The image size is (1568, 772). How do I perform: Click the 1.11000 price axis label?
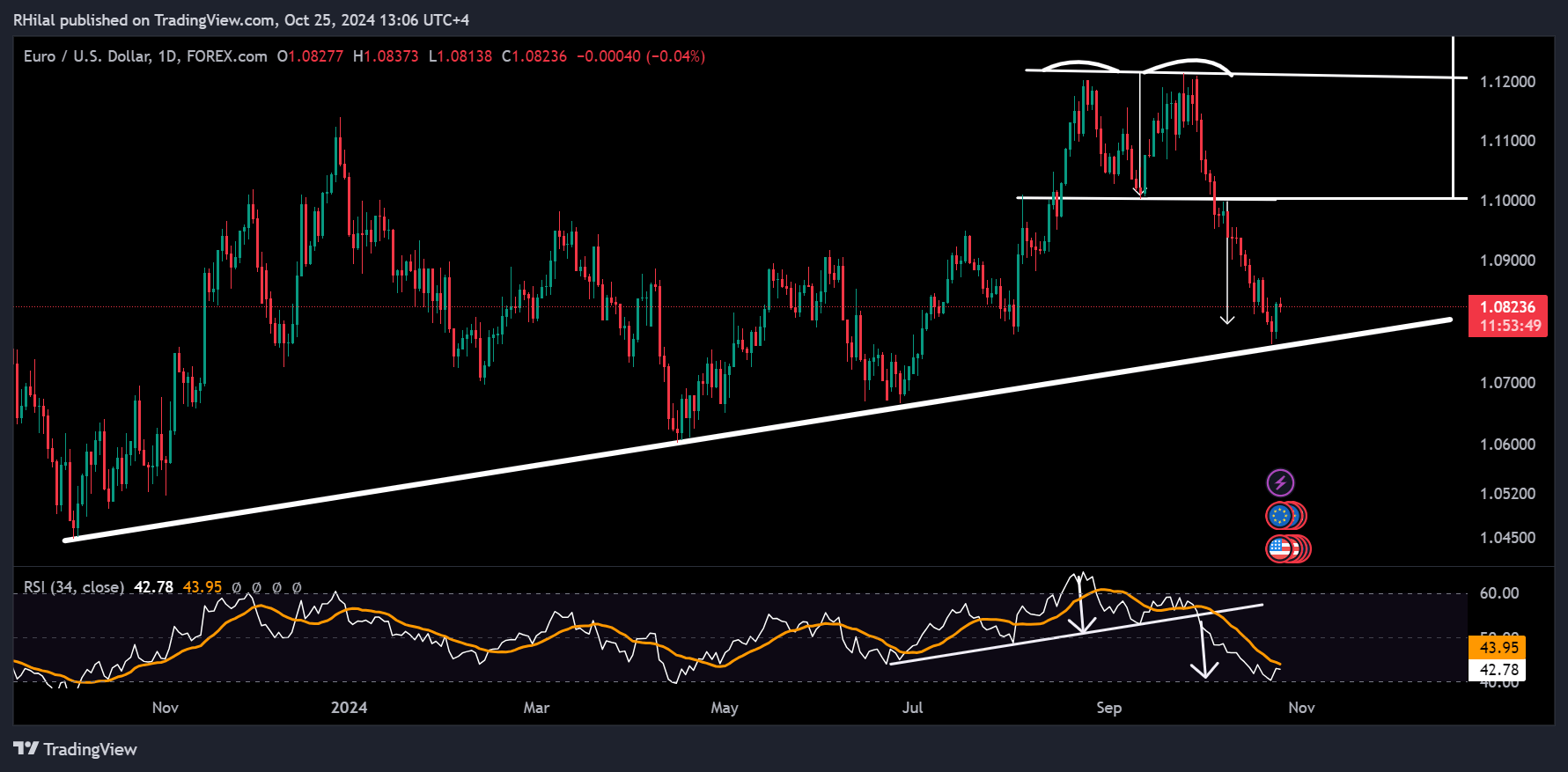[x=1507, y=141]
